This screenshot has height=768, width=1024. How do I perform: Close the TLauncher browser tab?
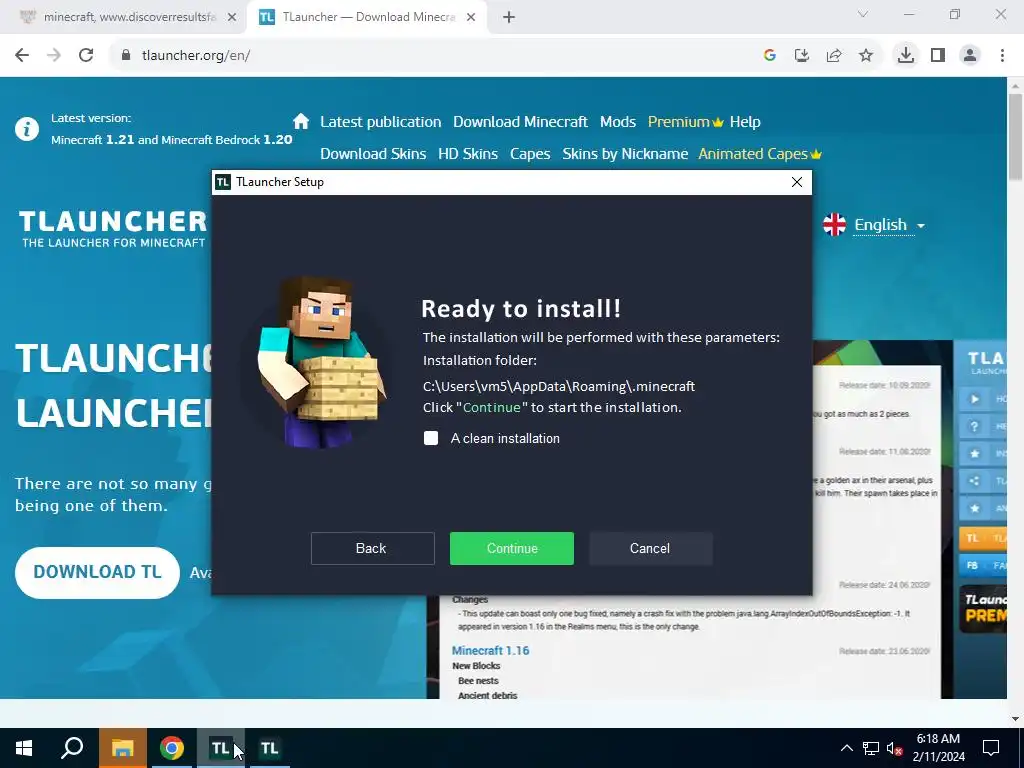pyautogui.click(x=471, y=18)
